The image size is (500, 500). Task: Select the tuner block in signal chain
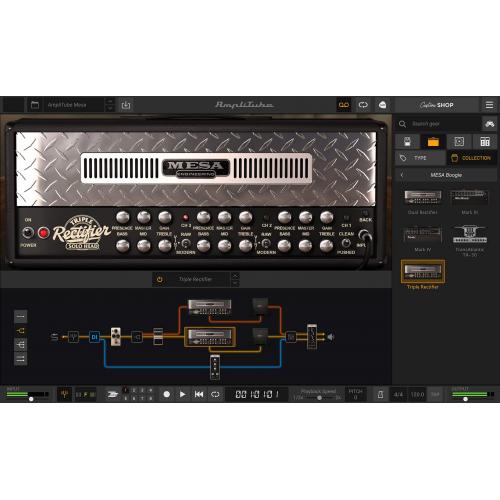point(73,337)
